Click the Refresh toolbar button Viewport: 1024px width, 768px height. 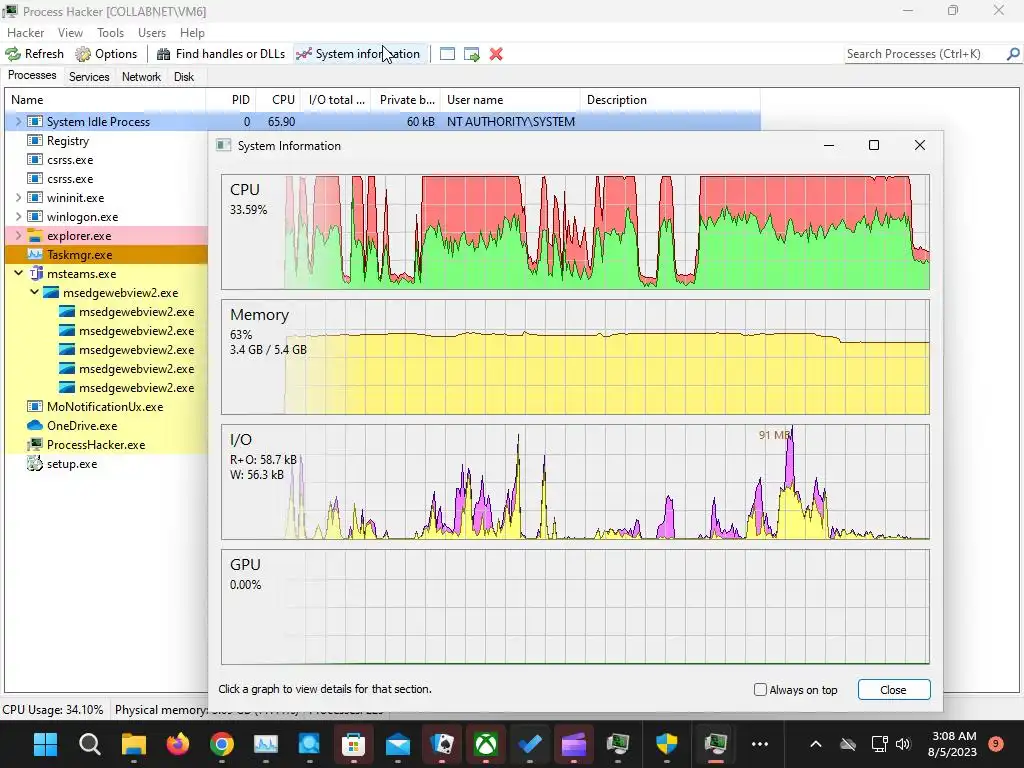(35, 54)
